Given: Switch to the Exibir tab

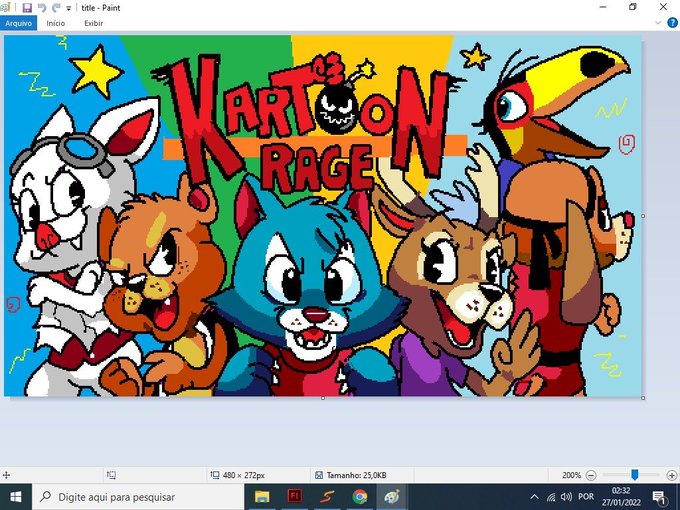Looking at the screenshot, I should [94, 23].
